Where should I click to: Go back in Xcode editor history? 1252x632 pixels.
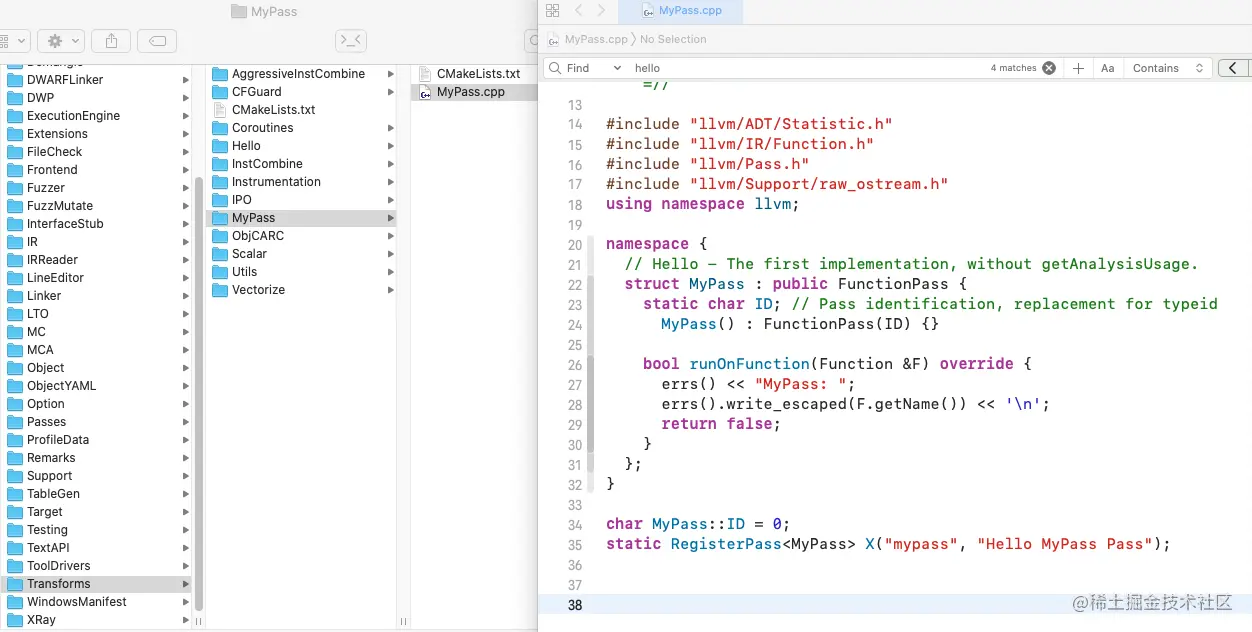pos(578,11)
